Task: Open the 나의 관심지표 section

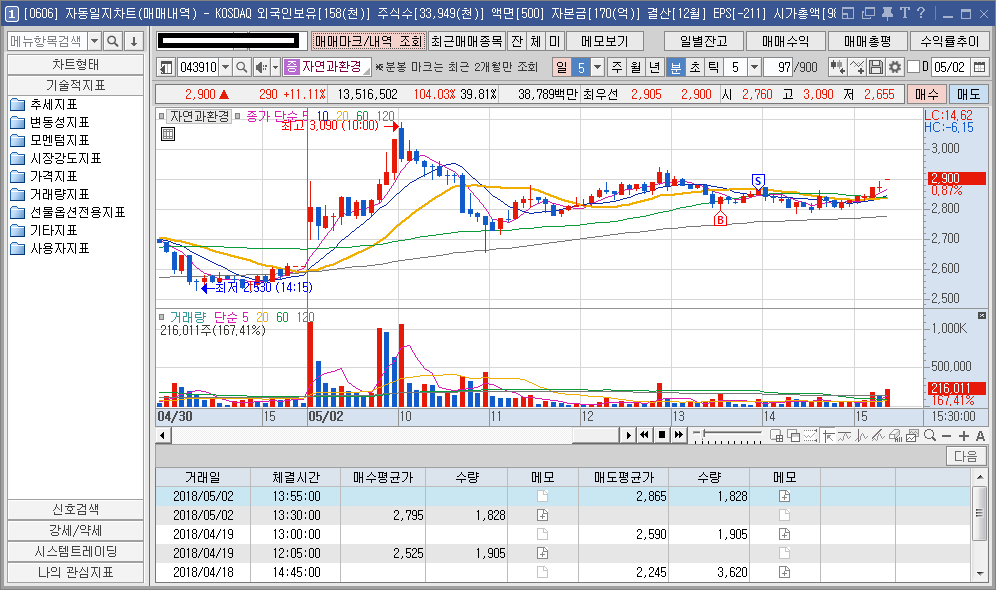Action: point(76,572)
